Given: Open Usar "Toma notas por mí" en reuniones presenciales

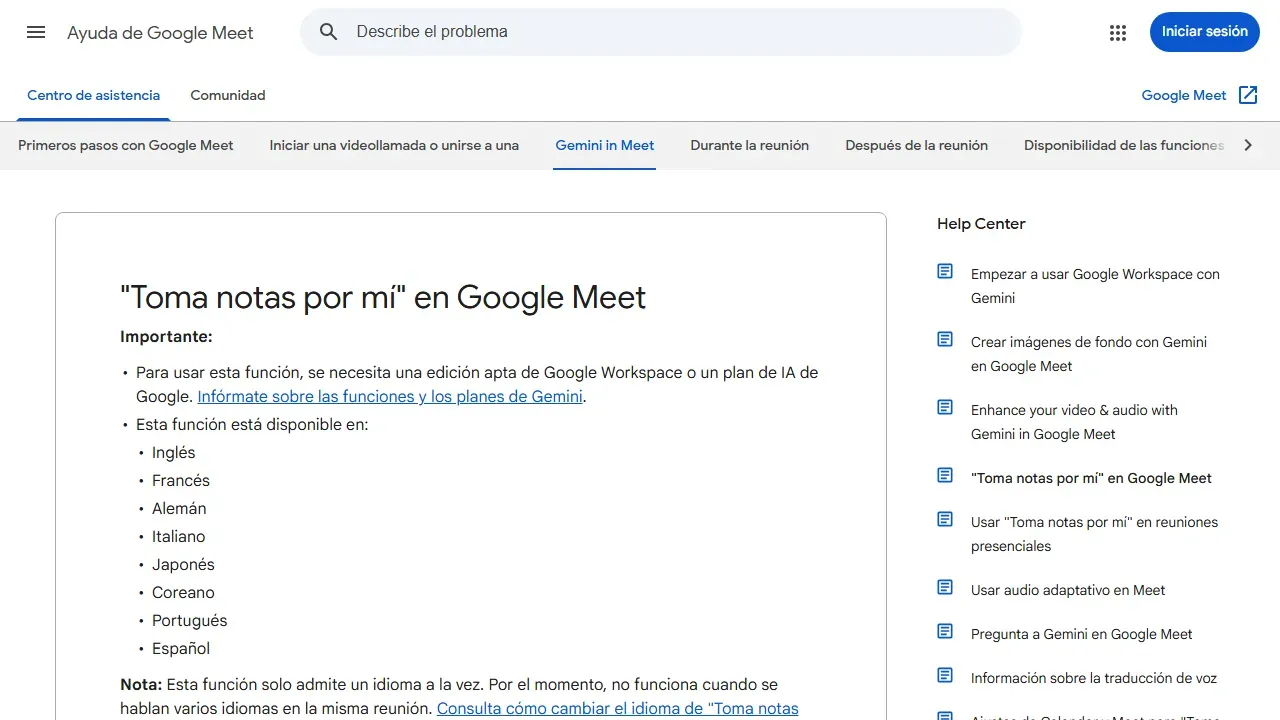Looking at the screenshot, I should click(x=1094, y=534).
